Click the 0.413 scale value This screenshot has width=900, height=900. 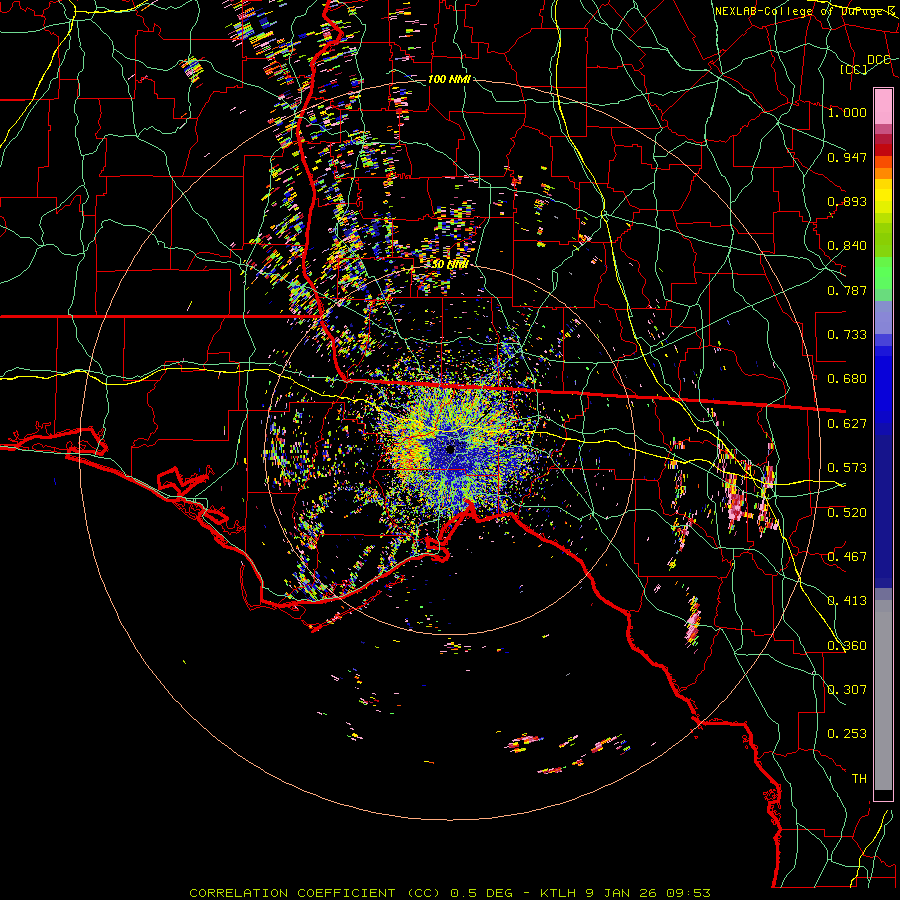[847, 601]
